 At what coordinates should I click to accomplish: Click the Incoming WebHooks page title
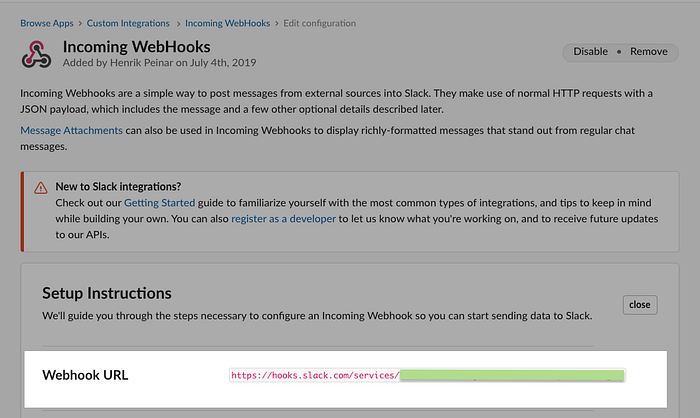pyautogui.click(x=137, y=47)
